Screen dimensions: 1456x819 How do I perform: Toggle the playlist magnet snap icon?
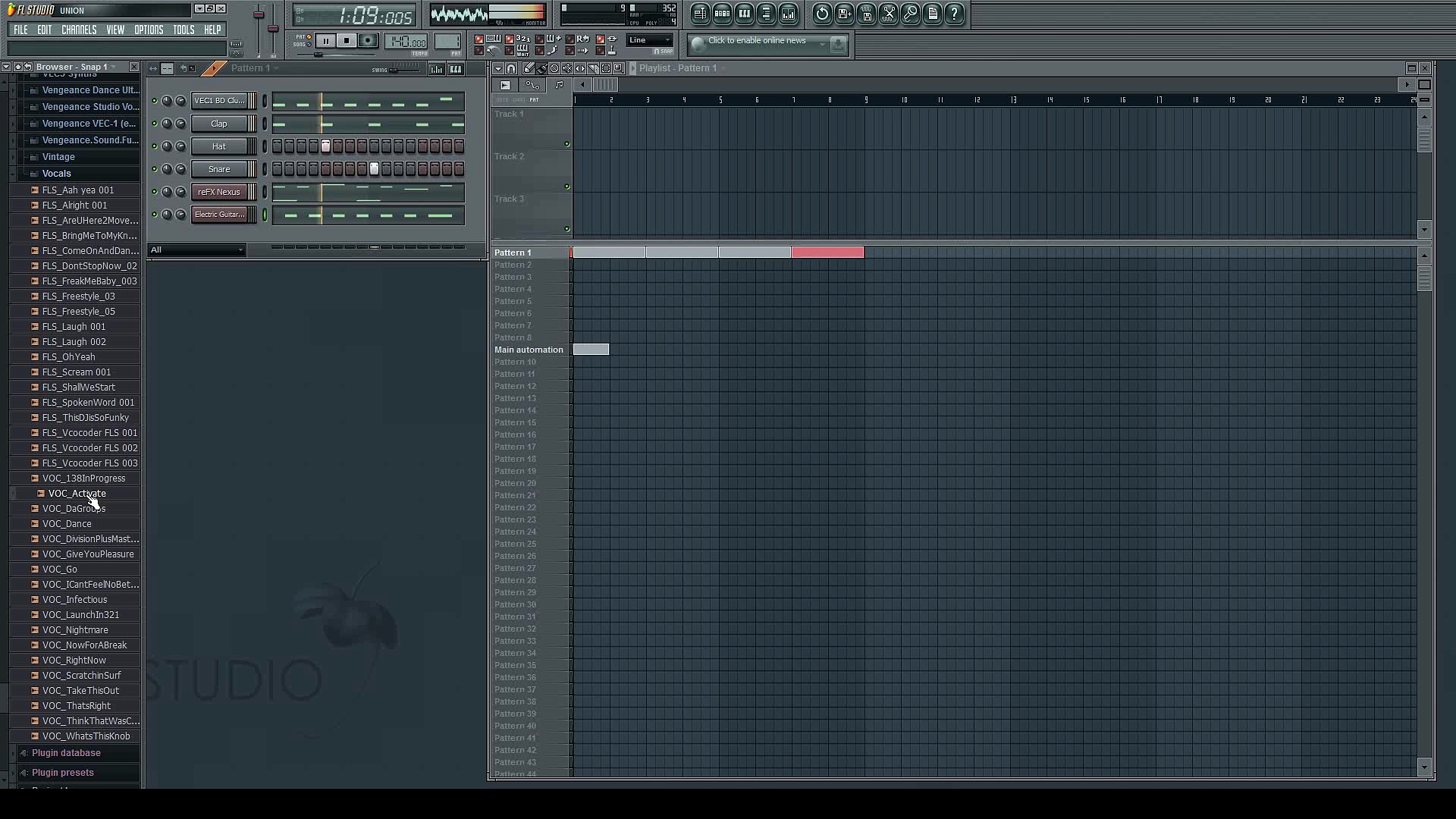511,68
